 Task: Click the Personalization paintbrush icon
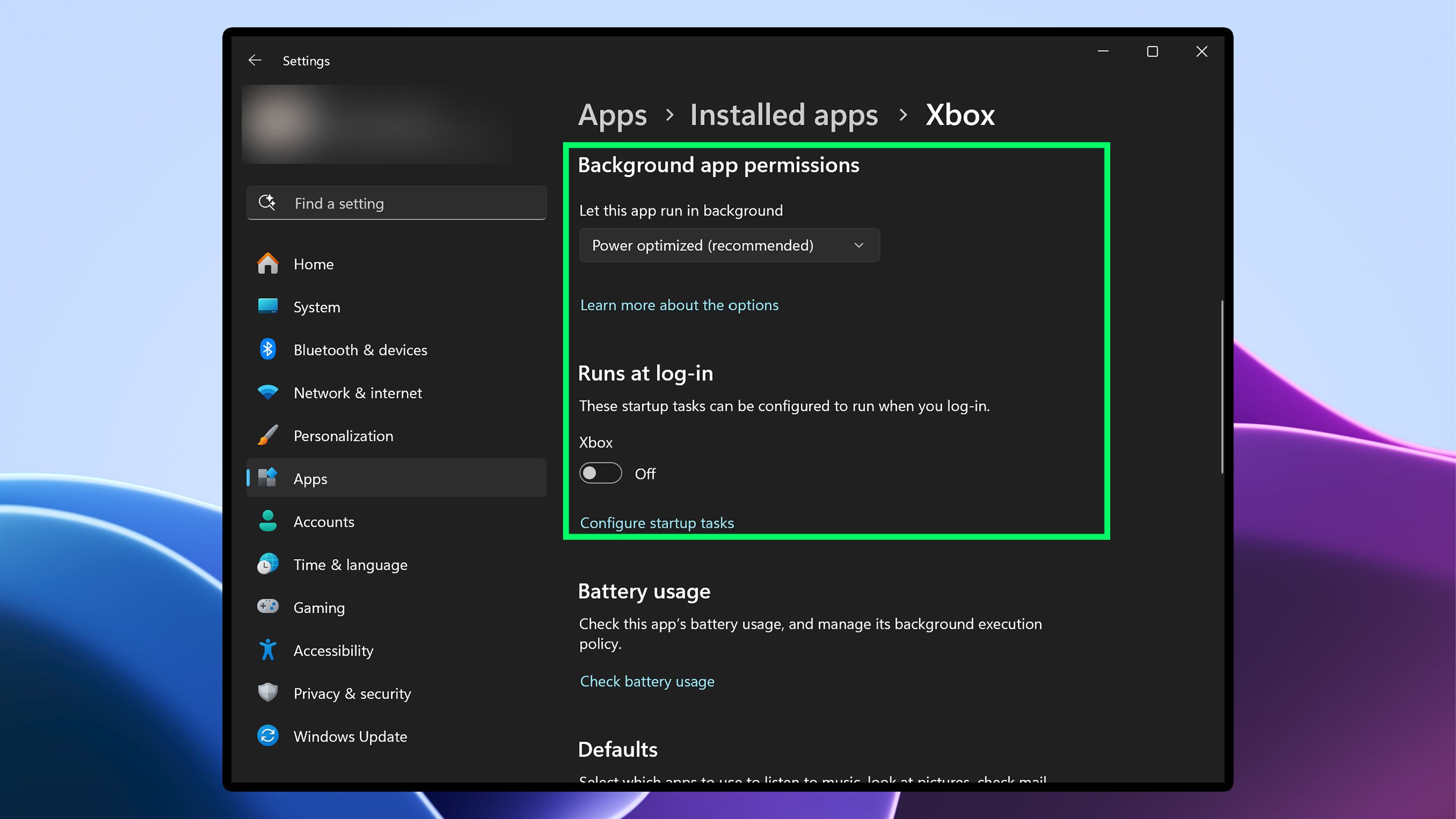267,436
